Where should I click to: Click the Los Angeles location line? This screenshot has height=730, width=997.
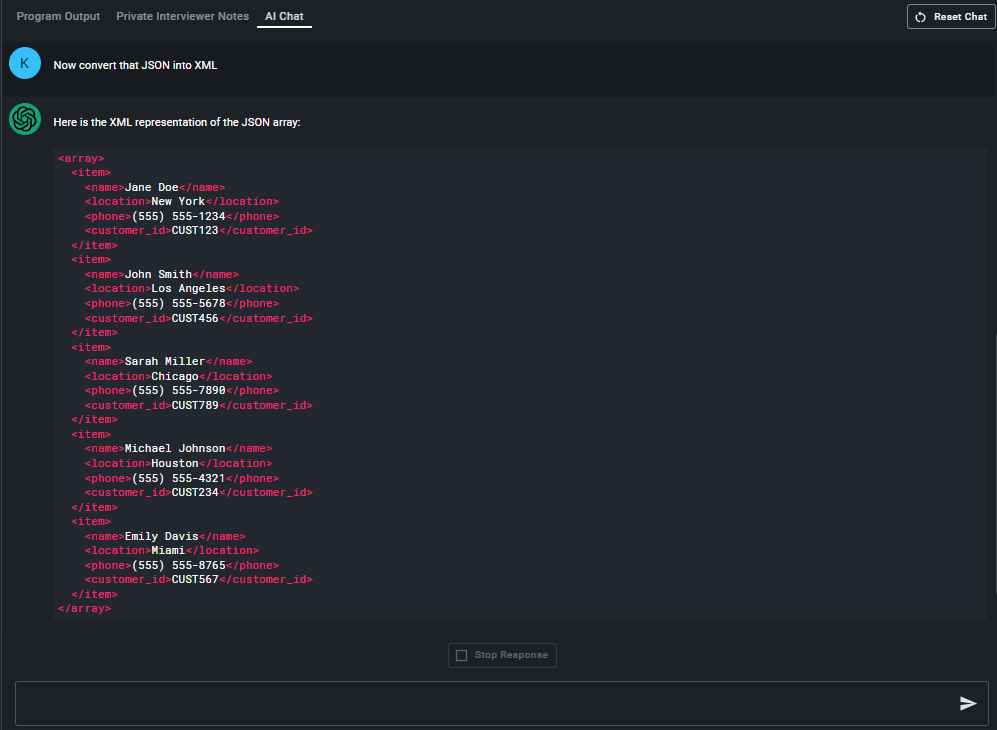pos(191,289)
